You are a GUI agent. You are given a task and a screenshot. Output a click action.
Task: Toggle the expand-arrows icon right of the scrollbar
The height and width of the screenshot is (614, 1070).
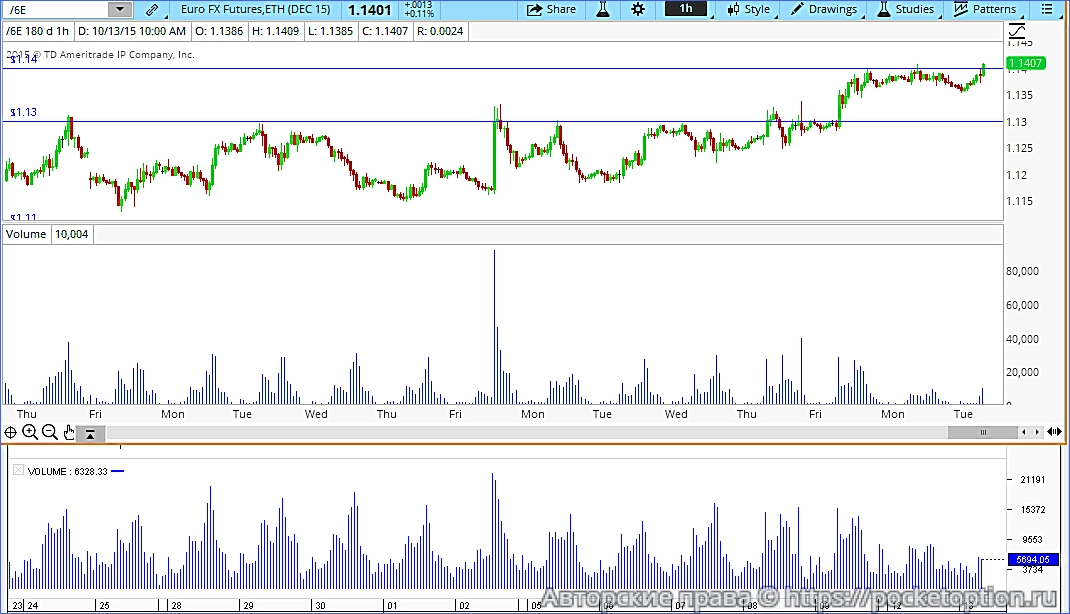point(1054,432)
